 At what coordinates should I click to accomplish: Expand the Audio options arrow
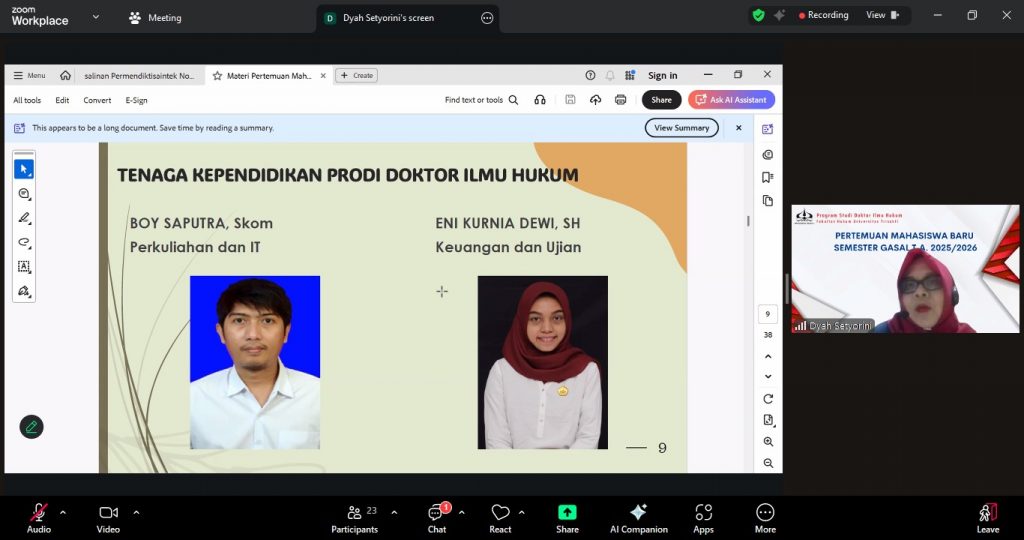coord(63,512)
